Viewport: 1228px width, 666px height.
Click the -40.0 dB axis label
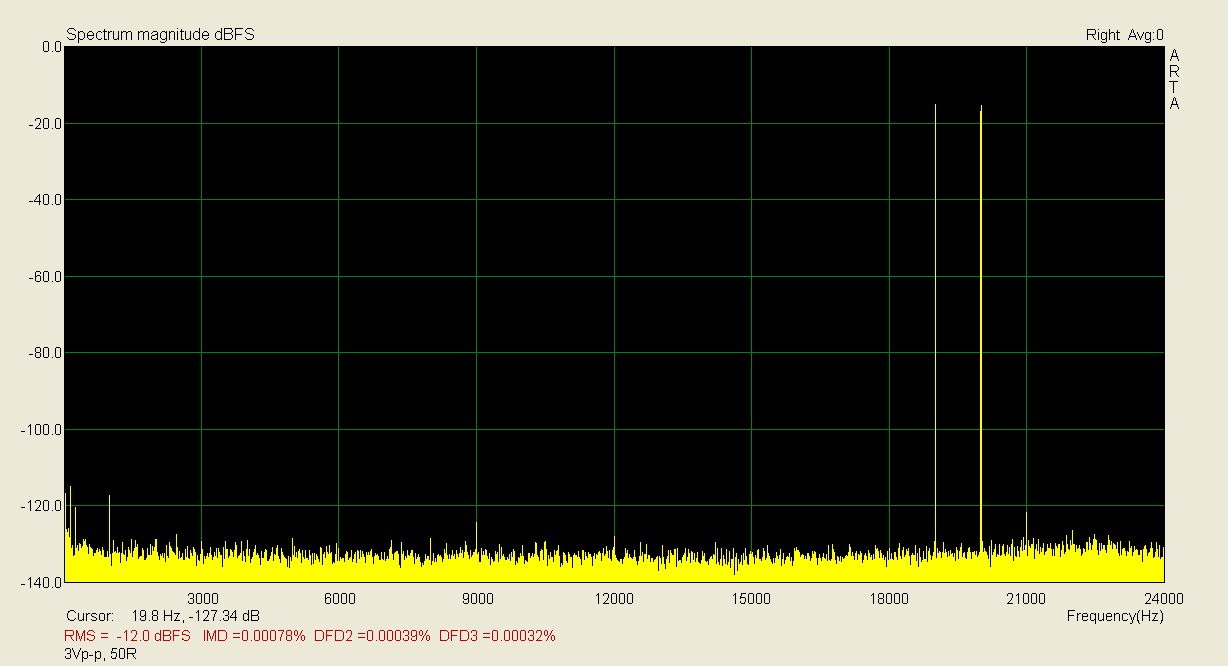point(46,200)
